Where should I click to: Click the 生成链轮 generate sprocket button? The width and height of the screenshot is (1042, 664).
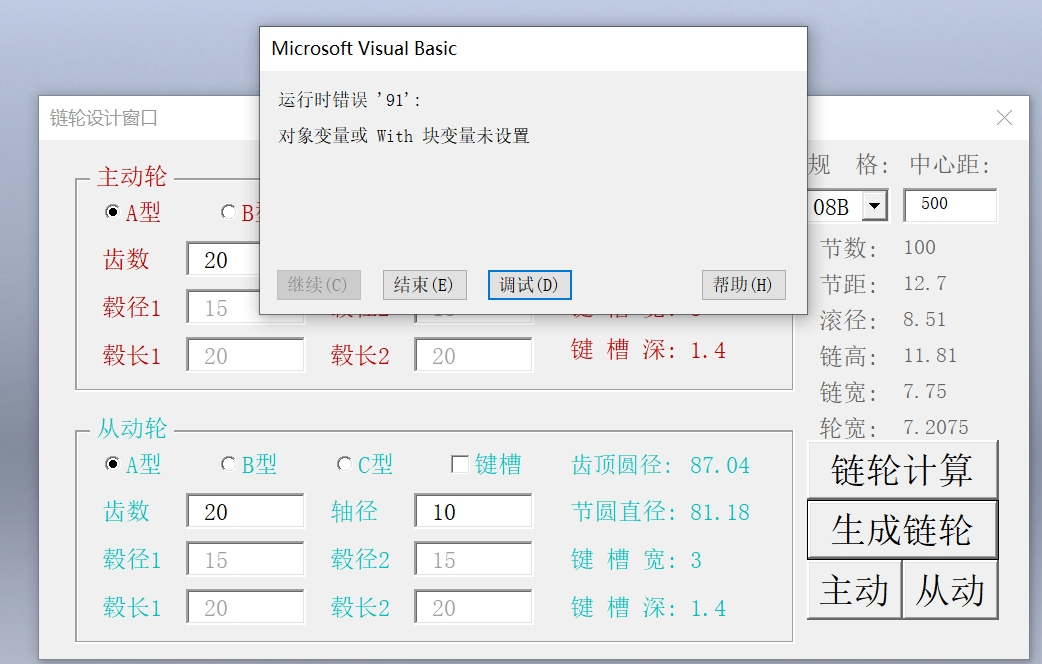[x=902, y=530]
